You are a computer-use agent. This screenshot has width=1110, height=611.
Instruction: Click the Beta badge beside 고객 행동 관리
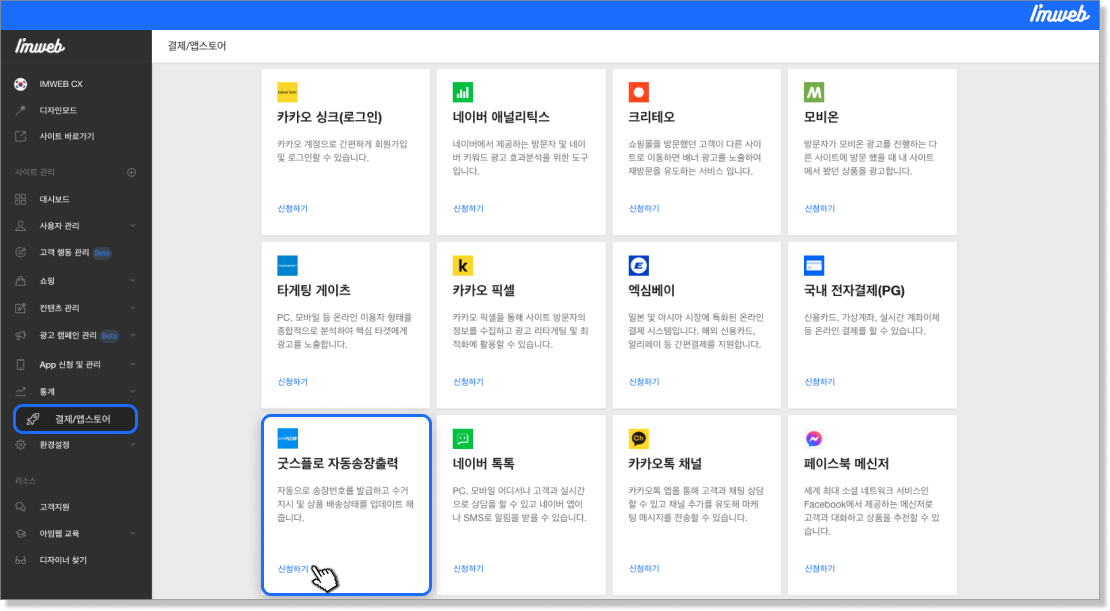click(102, 253)
